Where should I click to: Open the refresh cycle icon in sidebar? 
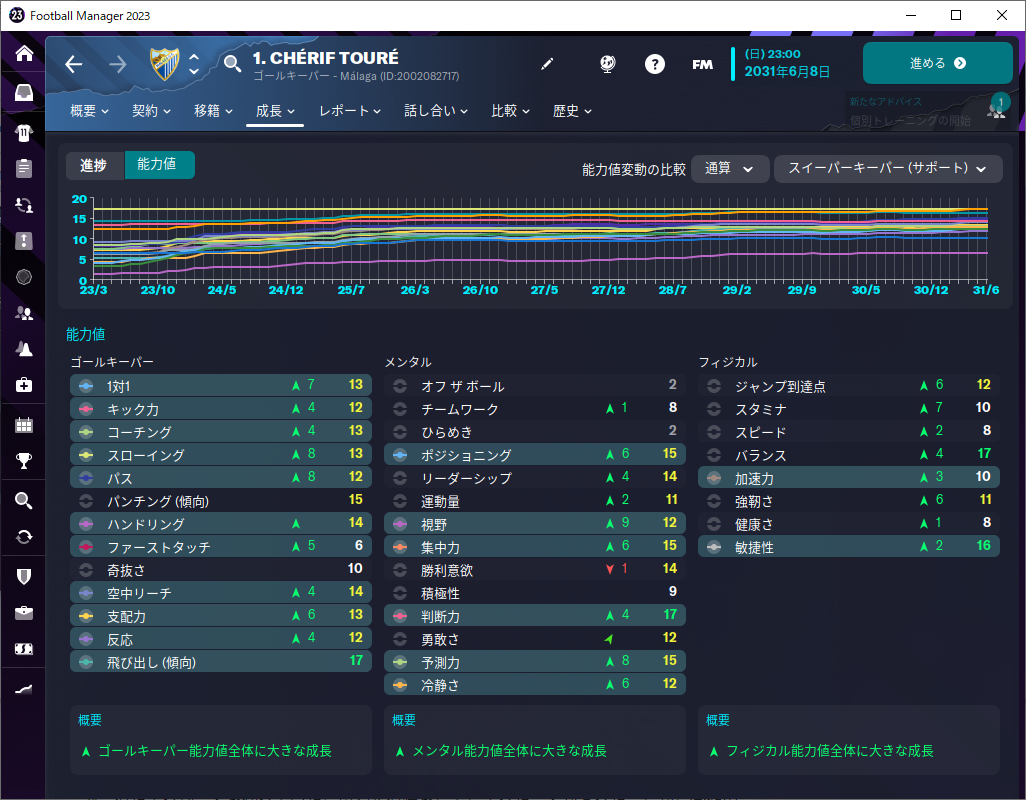(x=24, y=537)
